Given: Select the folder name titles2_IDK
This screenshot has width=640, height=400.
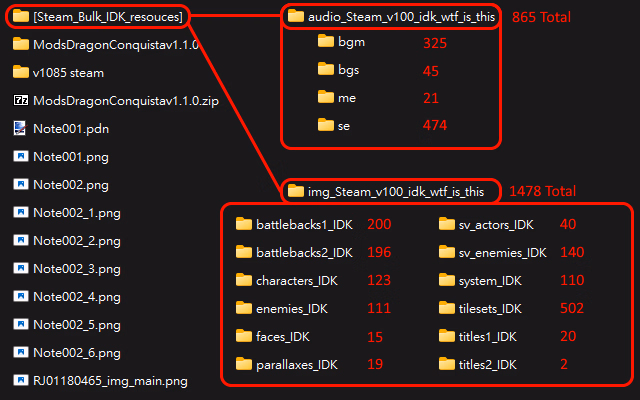Looking at the screenshot, I should [487, 364].
